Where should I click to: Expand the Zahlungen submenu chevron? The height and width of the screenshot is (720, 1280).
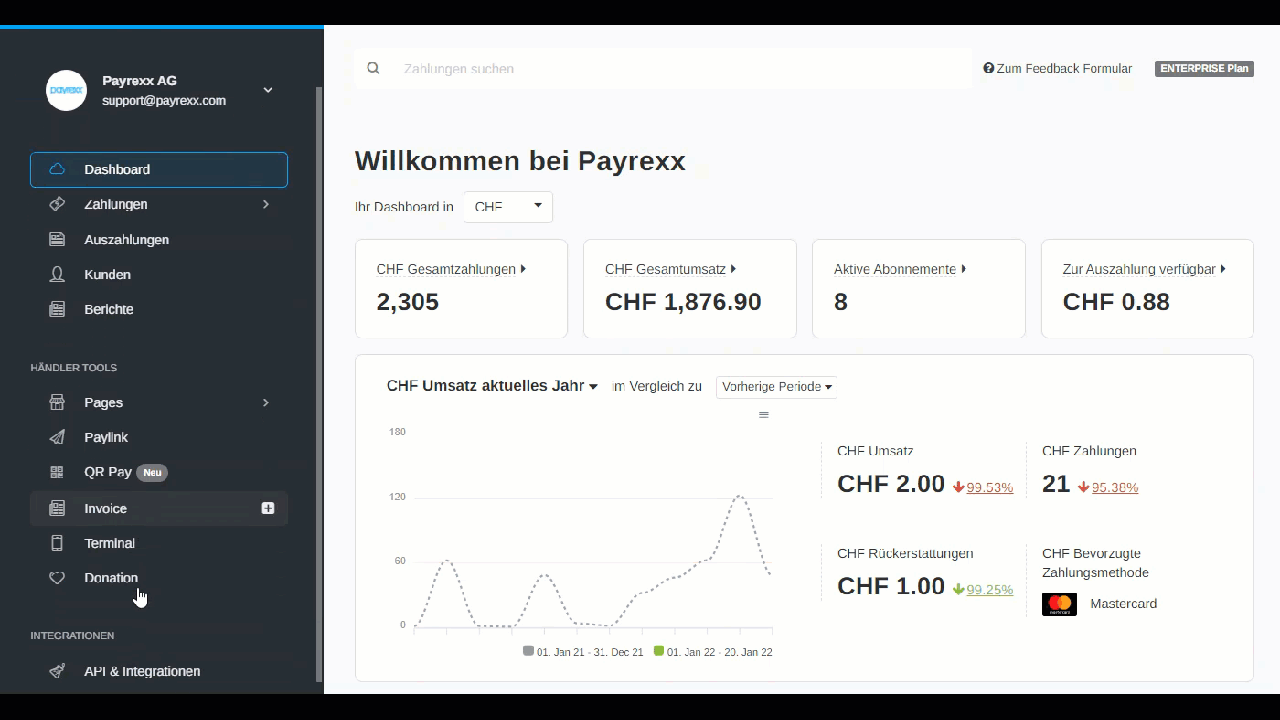[x=266, y=204]
